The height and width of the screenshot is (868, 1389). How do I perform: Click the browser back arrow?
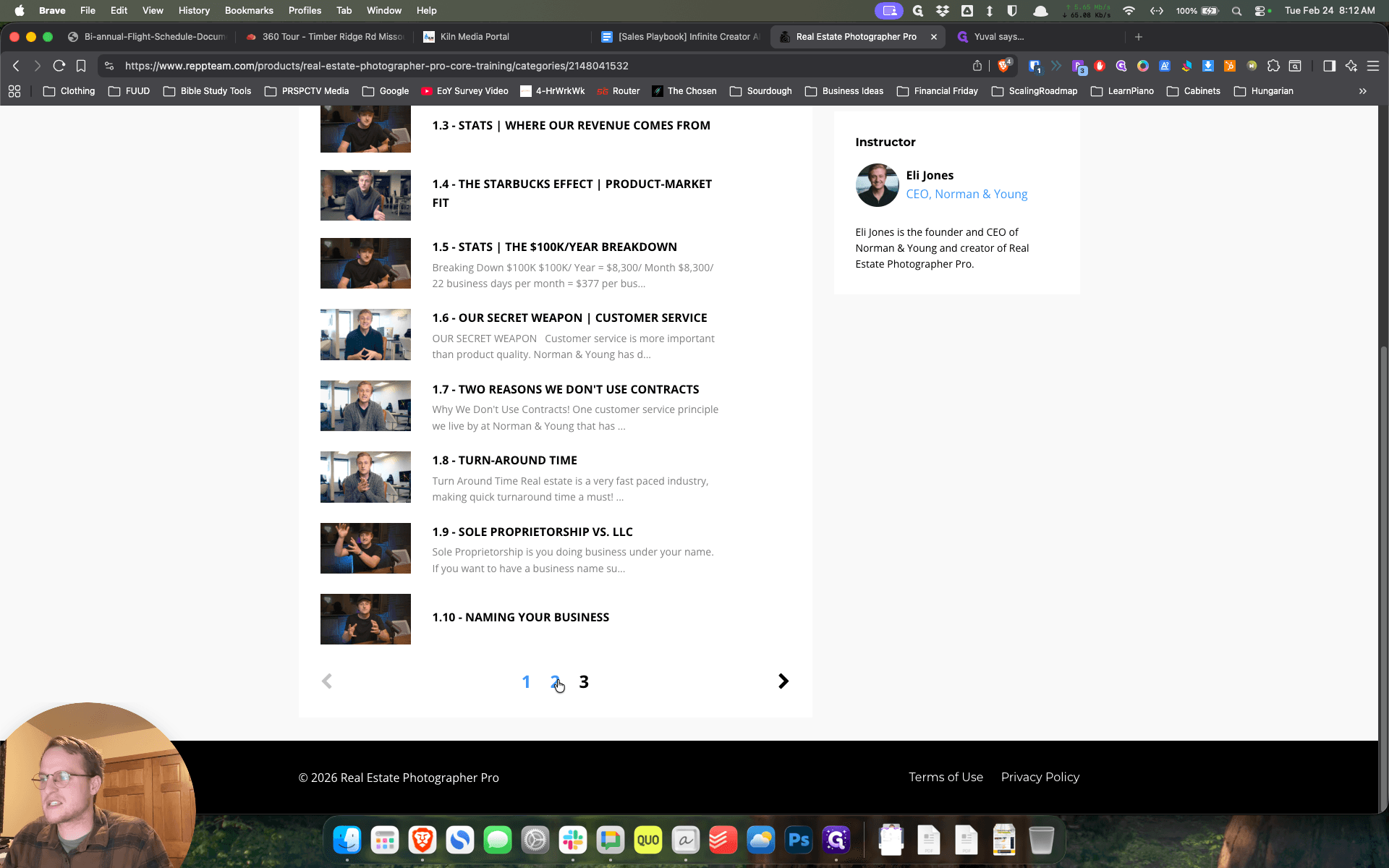(x=16, y=66)
